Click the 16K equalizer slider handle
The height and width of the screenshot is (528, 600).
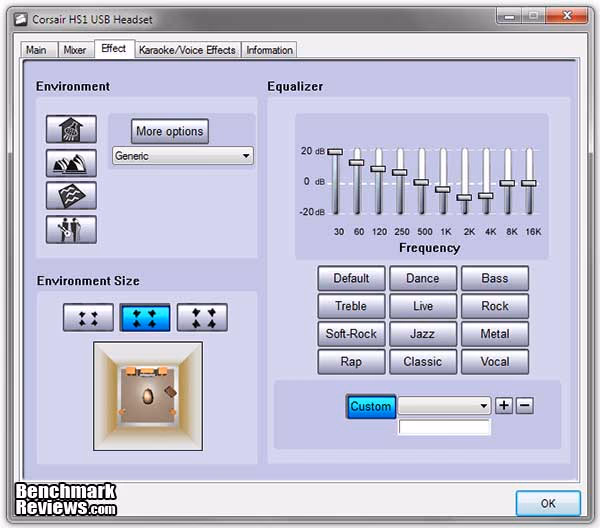pos(529,183)
